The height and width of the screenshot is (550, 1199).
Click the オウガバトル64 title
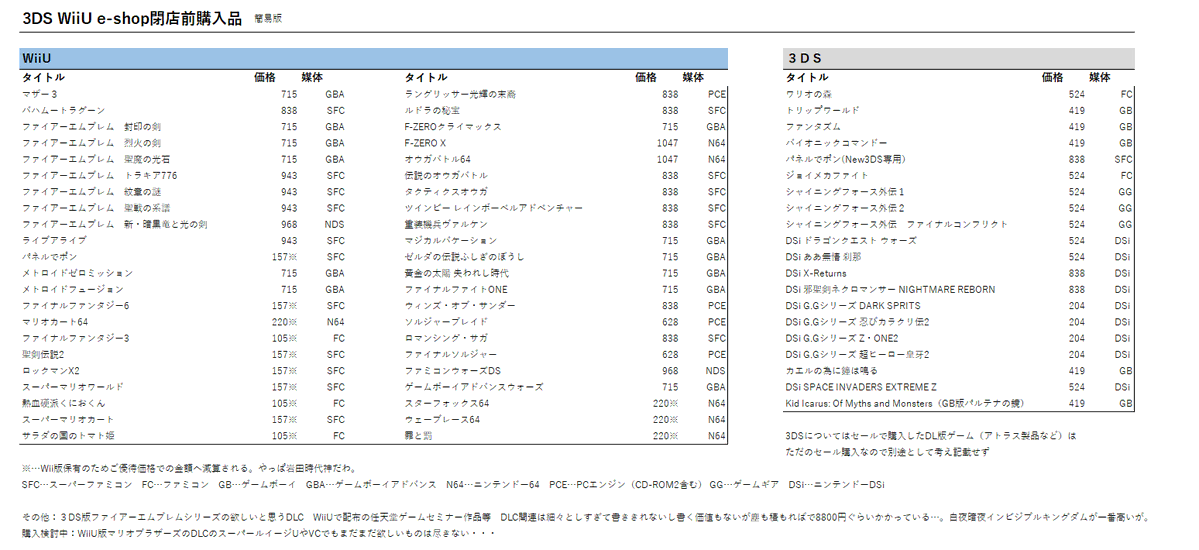(x=438, y=159)
